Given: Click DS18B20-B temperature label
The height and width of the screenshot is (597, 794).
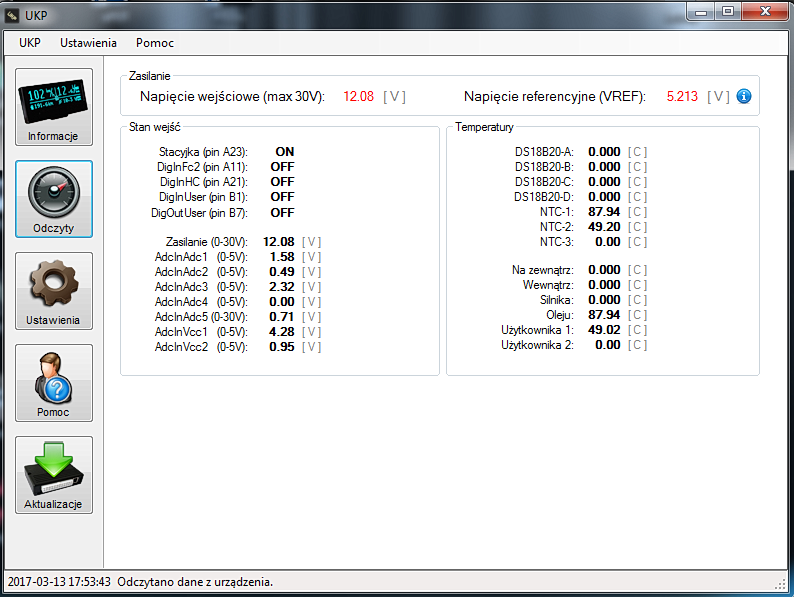Looking at the screenshot, I should (x=544, y=167).
